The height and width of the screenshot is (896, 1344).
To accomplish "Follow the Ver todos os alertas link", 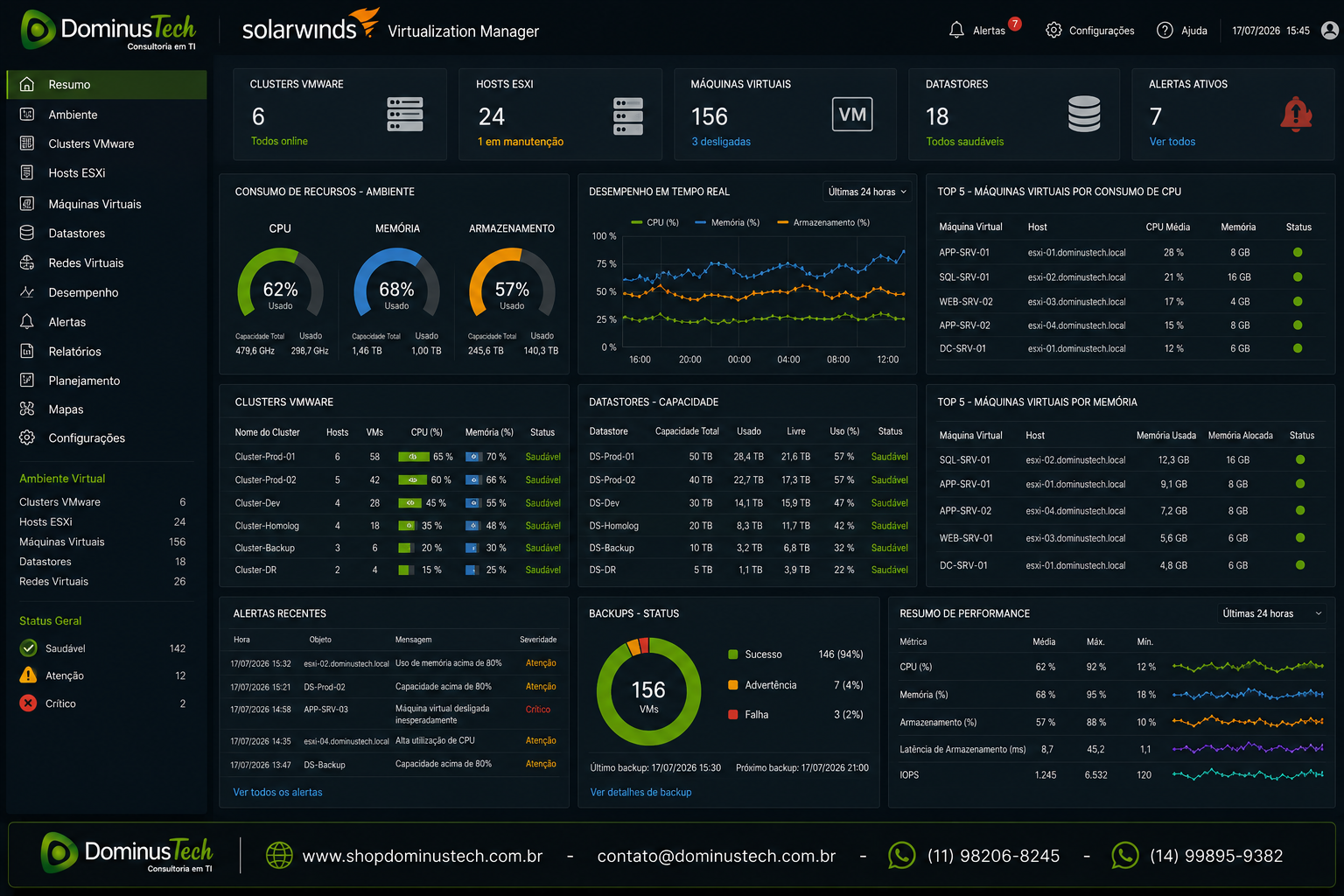I will (x=277, y=792).
